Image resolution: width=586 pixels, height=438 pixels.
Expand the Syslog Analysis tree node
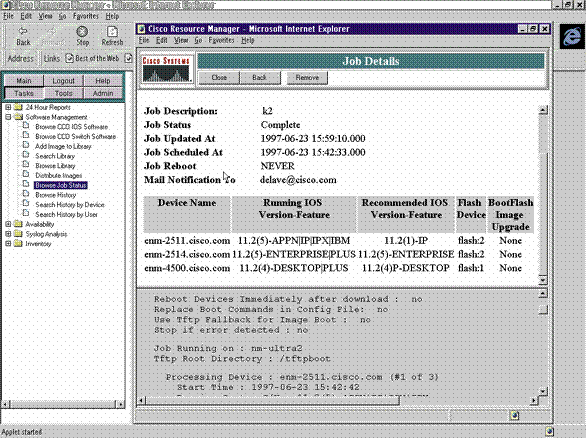tap(8, 234)
